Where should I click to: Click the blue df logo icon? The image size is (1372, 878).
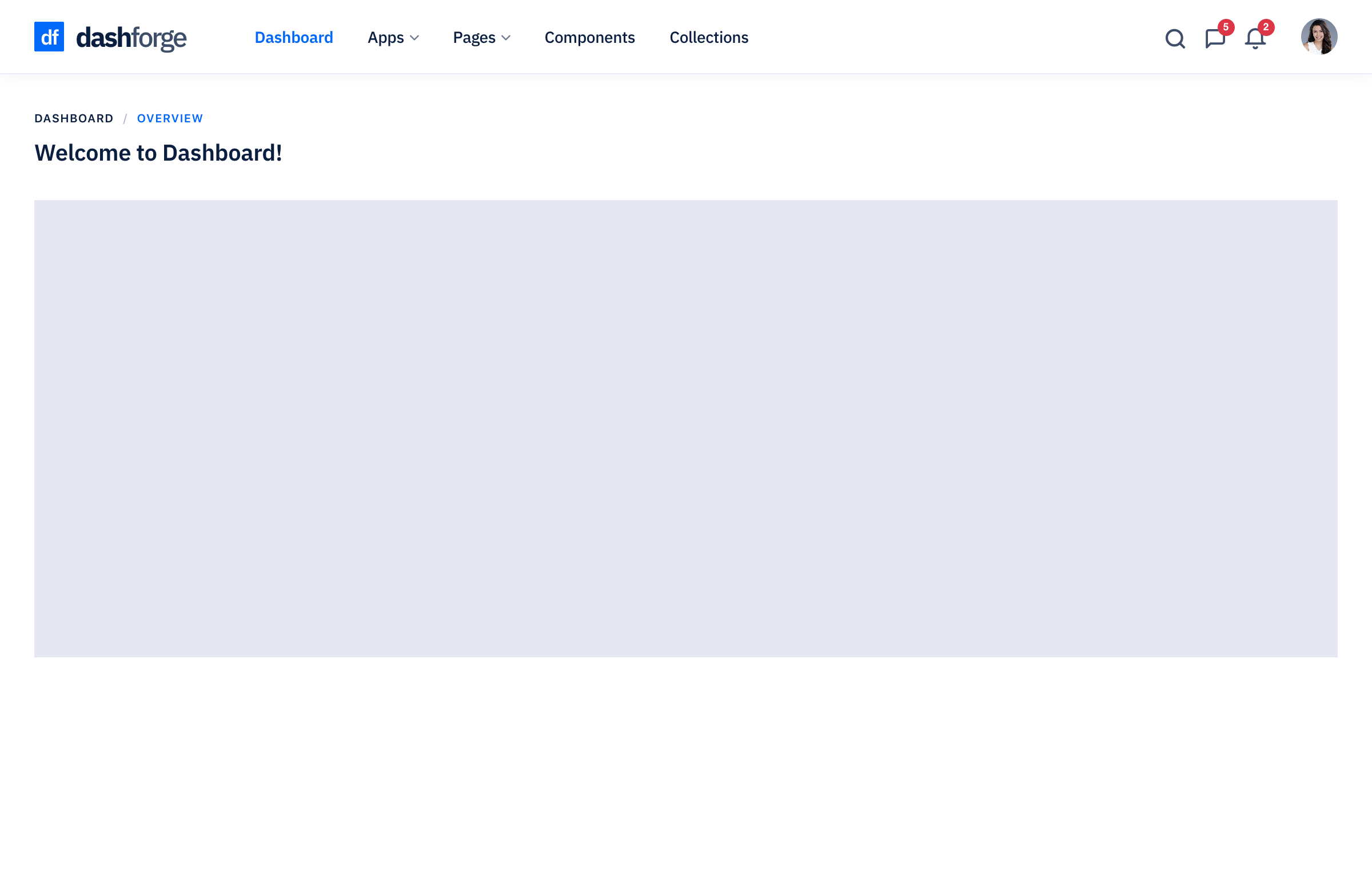[x=49, y=37]
